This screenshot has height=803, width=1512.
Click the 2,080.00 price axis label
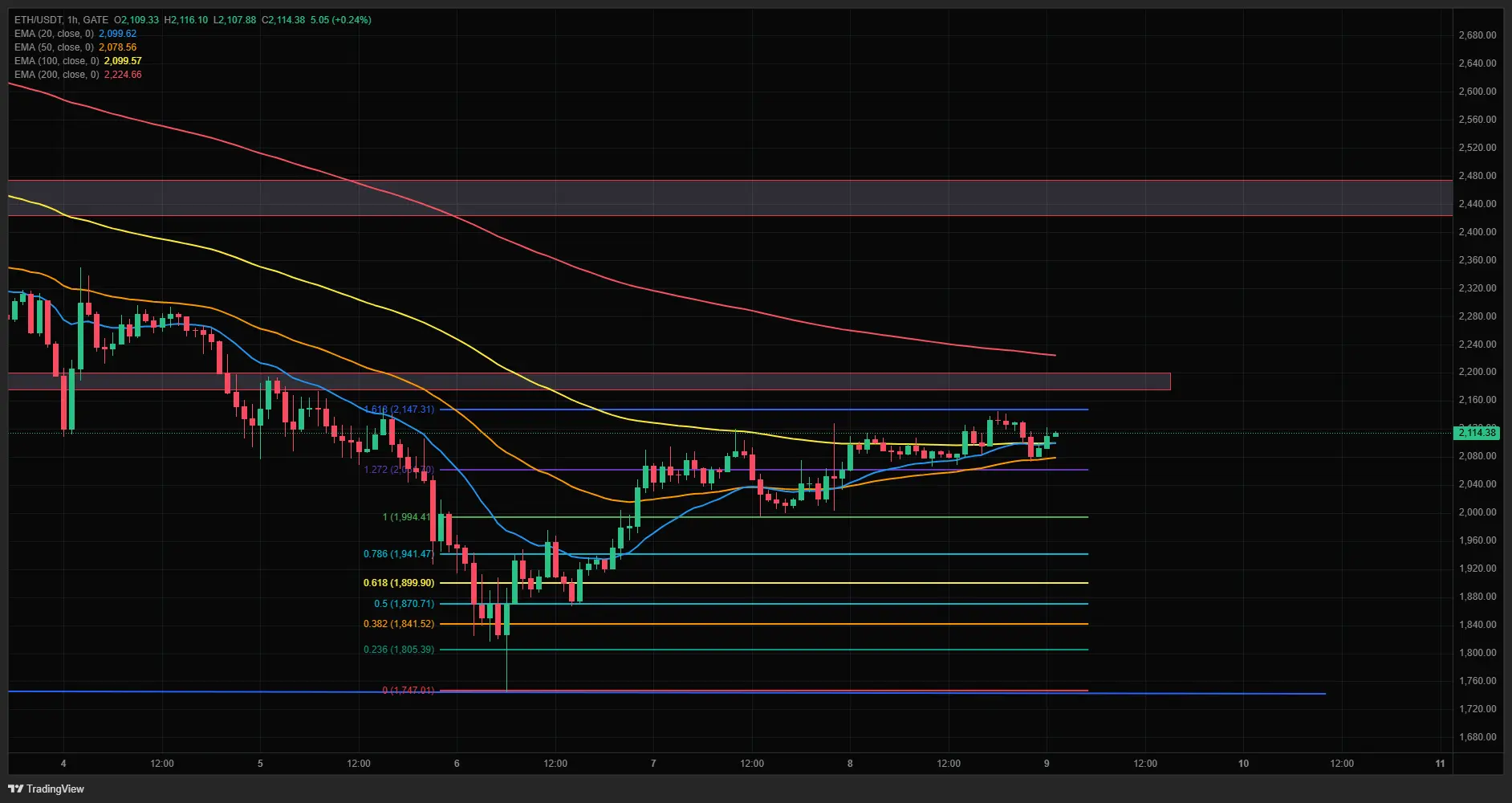1477,456
